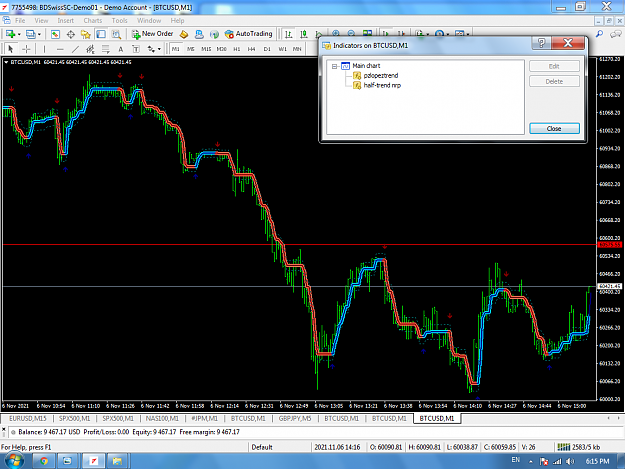
Task: Switch timeframe to H1
Action: coord(237,49)
